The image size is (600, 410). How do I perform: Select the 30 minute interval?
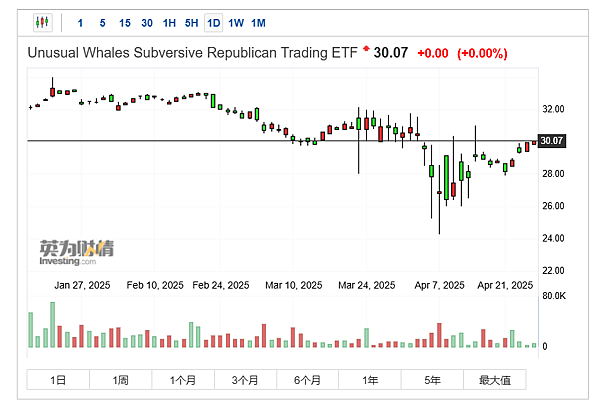tap(147, 23)
